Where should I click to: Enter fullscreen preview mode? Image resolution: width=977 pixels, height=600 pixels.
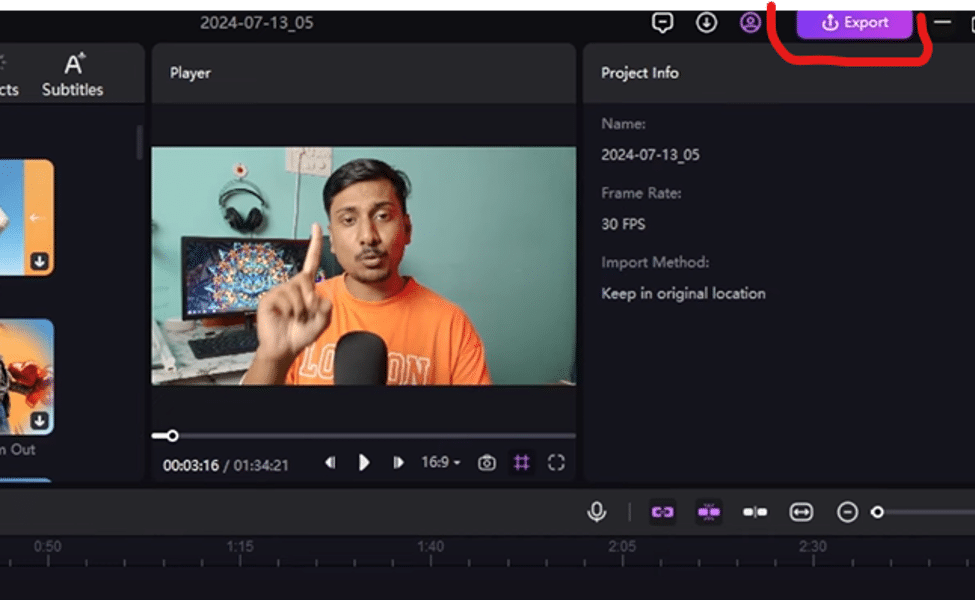(x=556, y=462)
